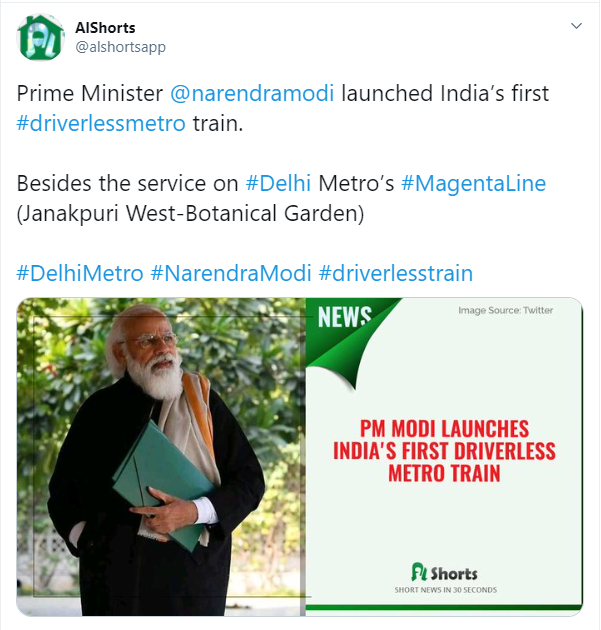Visit the @alshortsapp handle
Image resolution: width=601 pixels, height=630 pixels.
[x=121, y=47]
